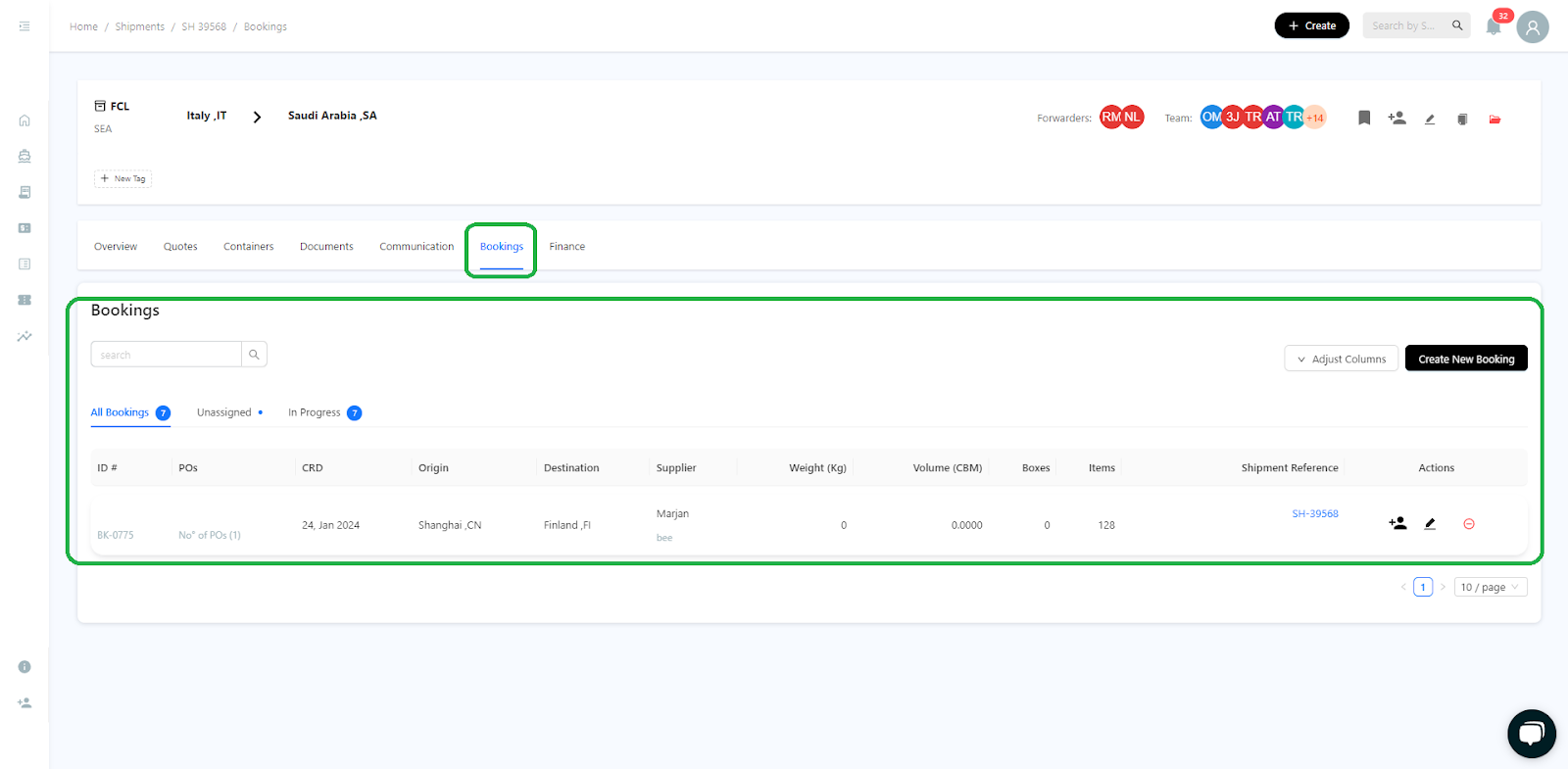Select the In Progress bookings filter tab
1568x769 pixels.
(x=315, y=412)
